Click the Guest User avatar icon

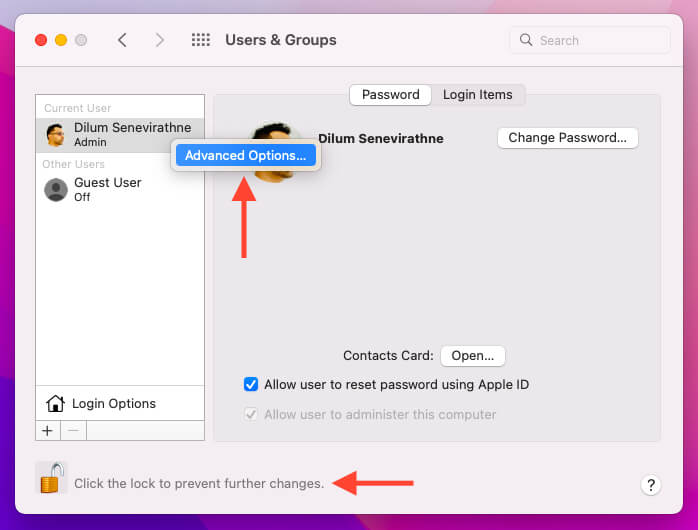point(56,190)
